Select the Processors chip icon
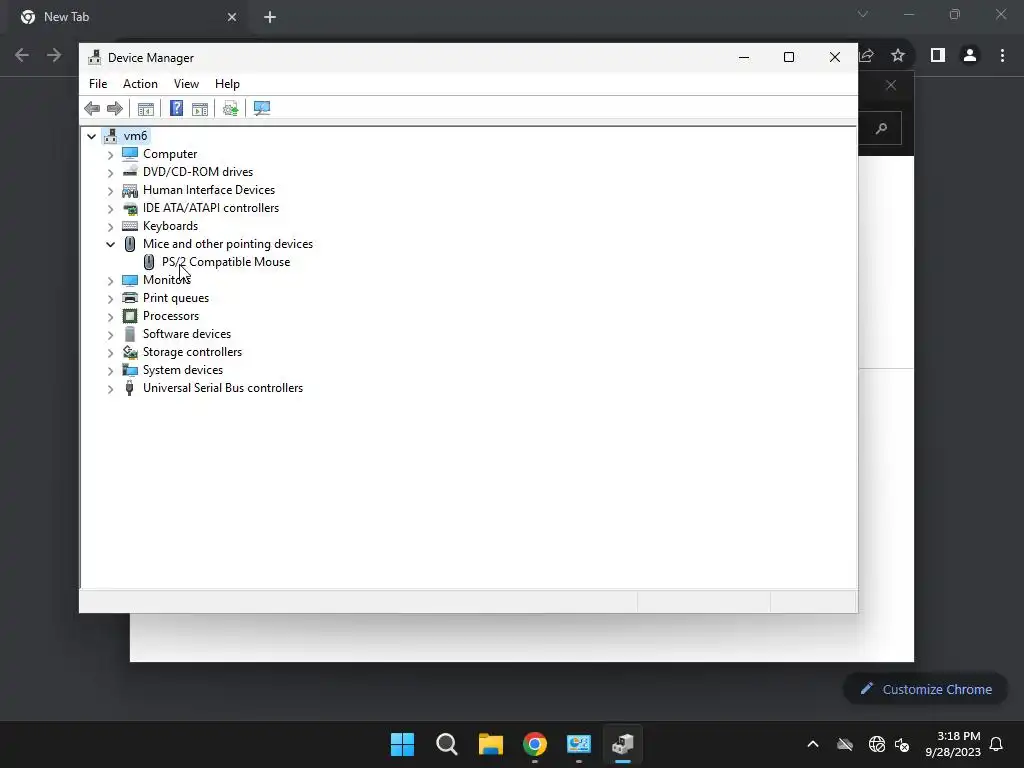 pyautogui.click(x=130, y=316)
